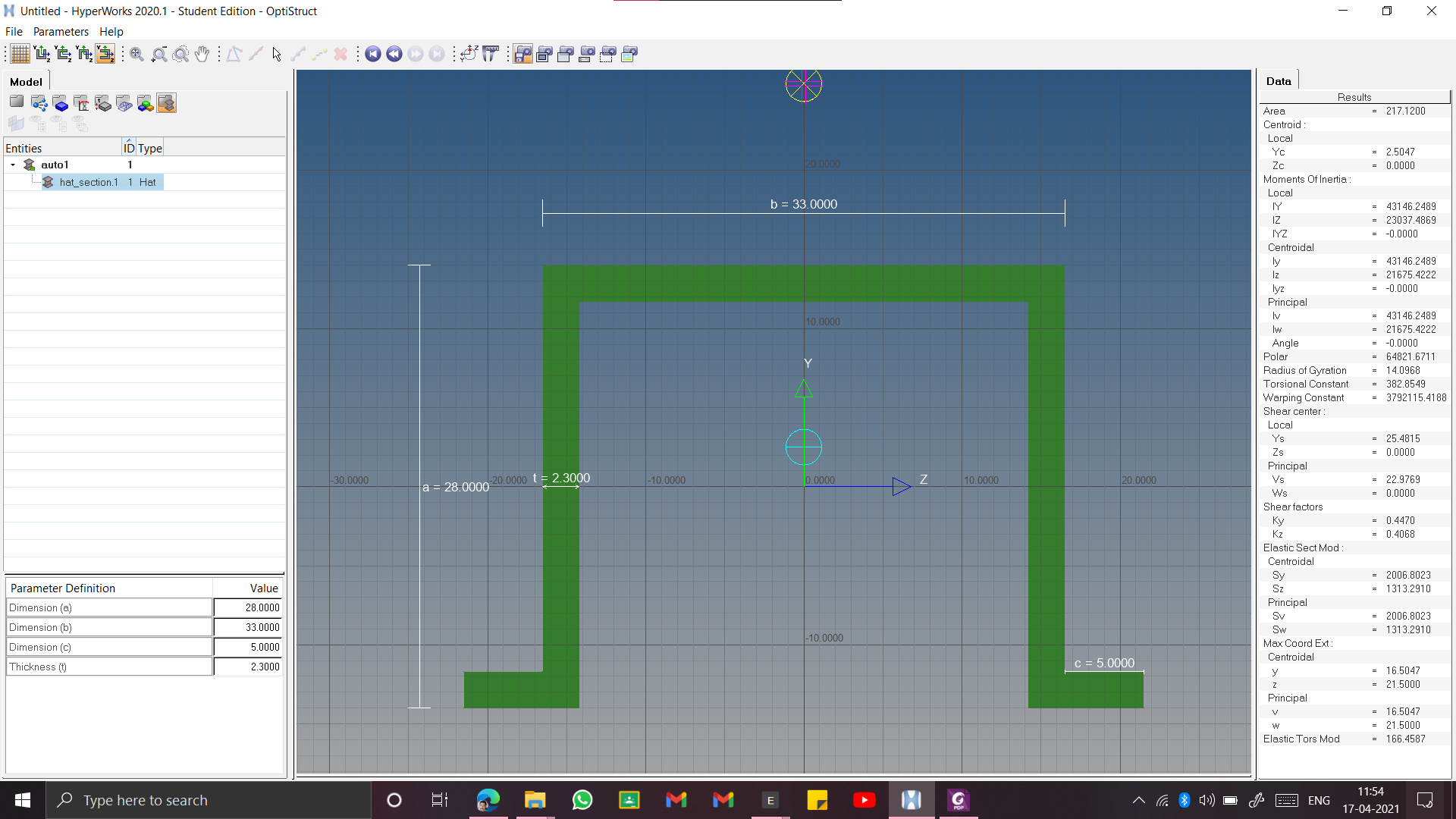Open the colored blocks material view icon
Viewport: 1456px width, 819px height.
tap(146, 103)
